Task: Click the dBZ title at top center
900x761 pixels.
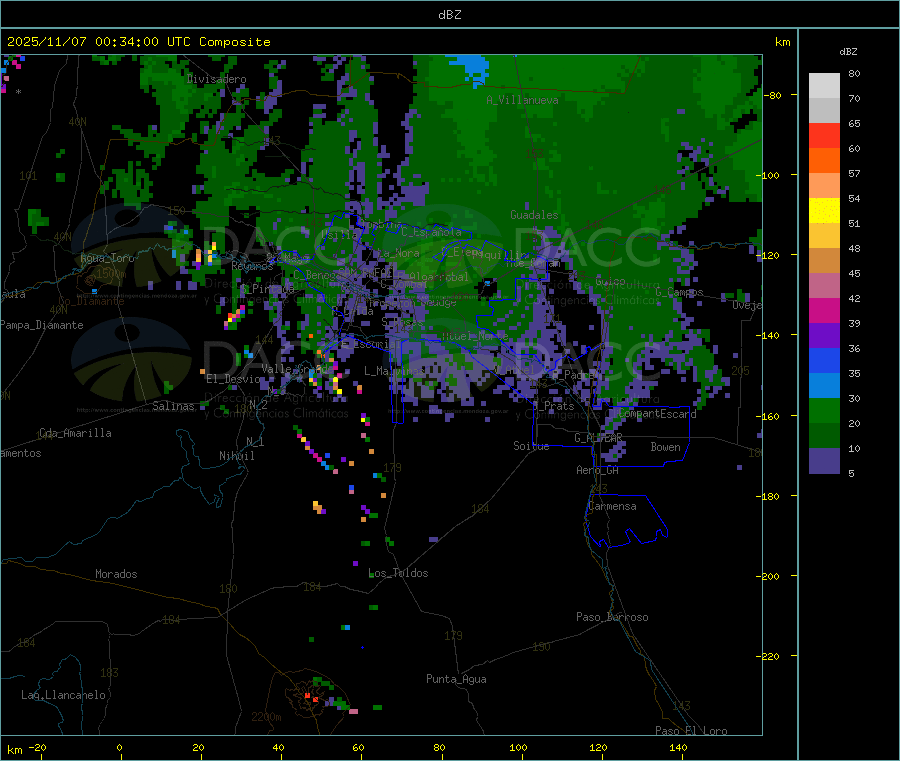Action: [449, 15]
